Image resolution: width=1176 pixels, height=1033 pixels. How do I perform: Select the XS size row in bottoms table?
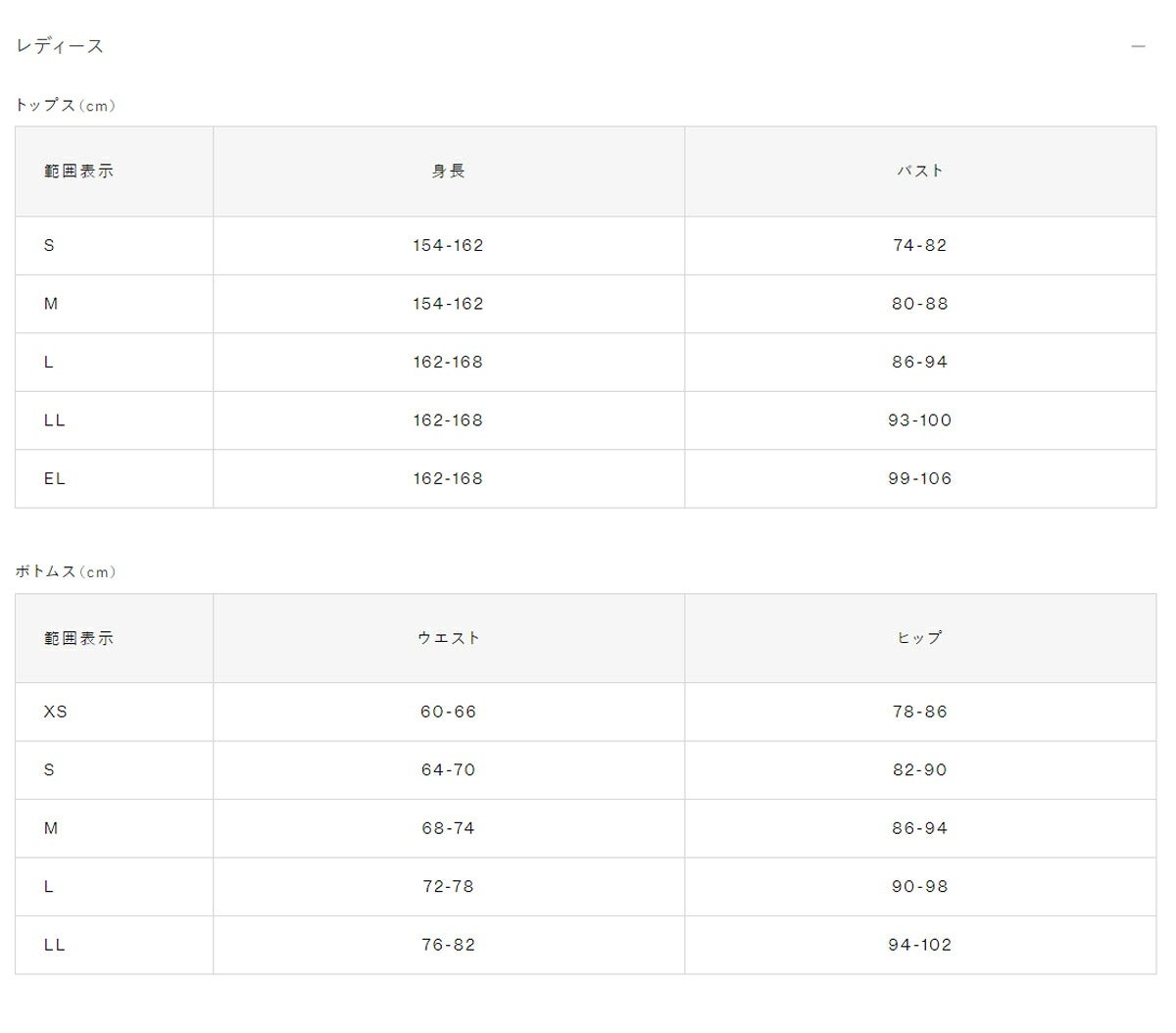coord(586,713)
